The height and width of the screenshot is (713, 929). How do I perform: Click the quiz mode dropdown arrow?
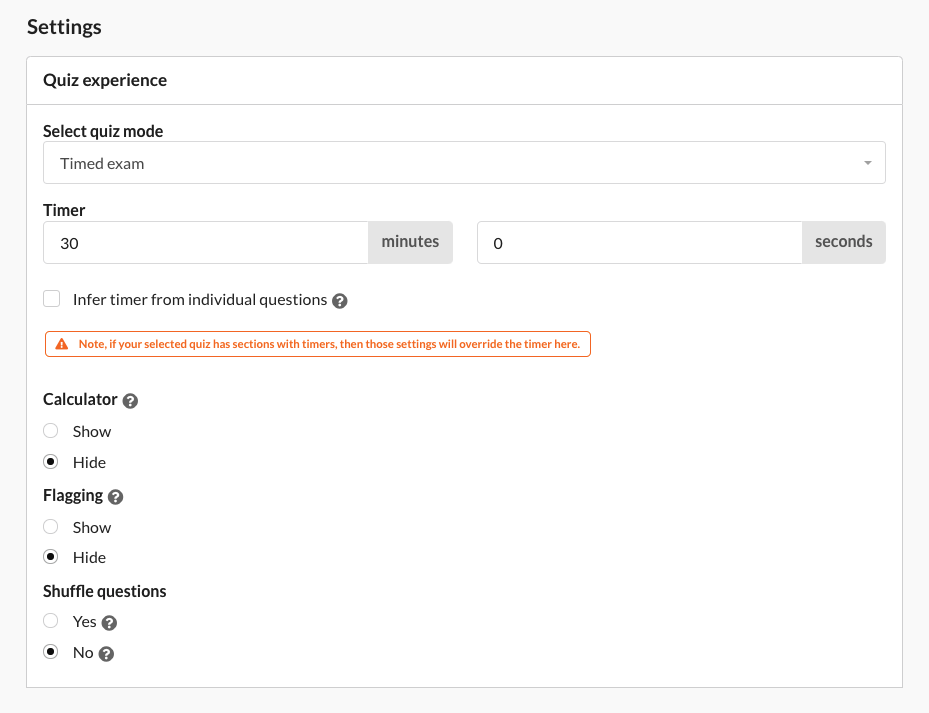pos(867,163)
